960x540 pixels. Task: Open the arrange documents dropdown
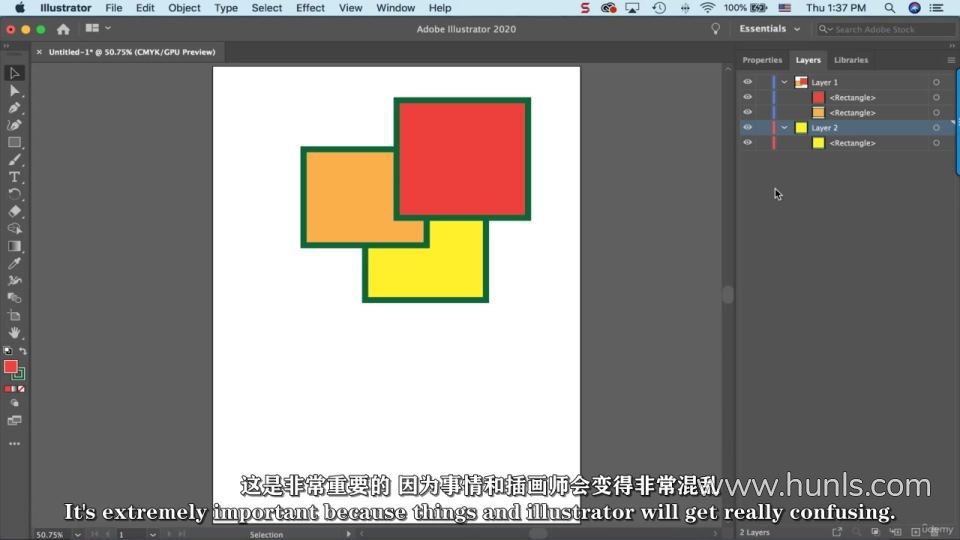coord(98,28)
